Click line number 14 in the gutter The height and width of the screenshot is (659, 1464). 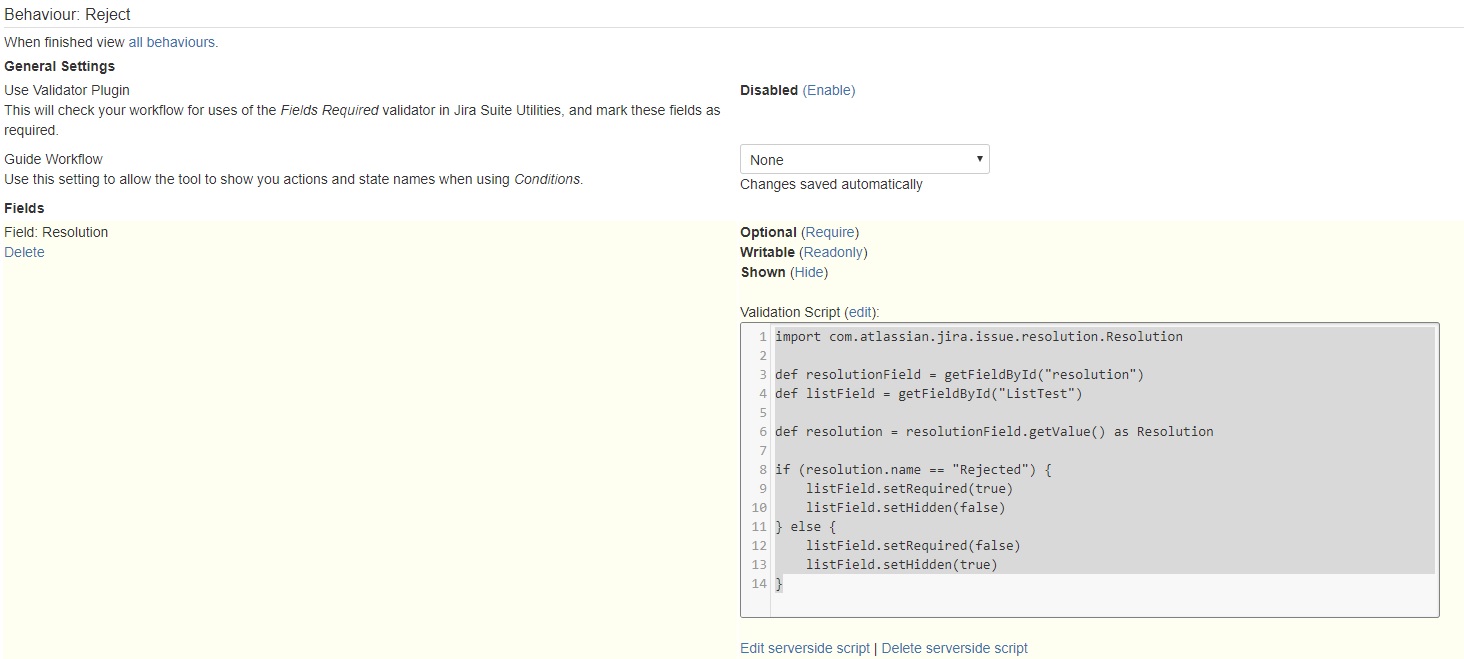759,584
